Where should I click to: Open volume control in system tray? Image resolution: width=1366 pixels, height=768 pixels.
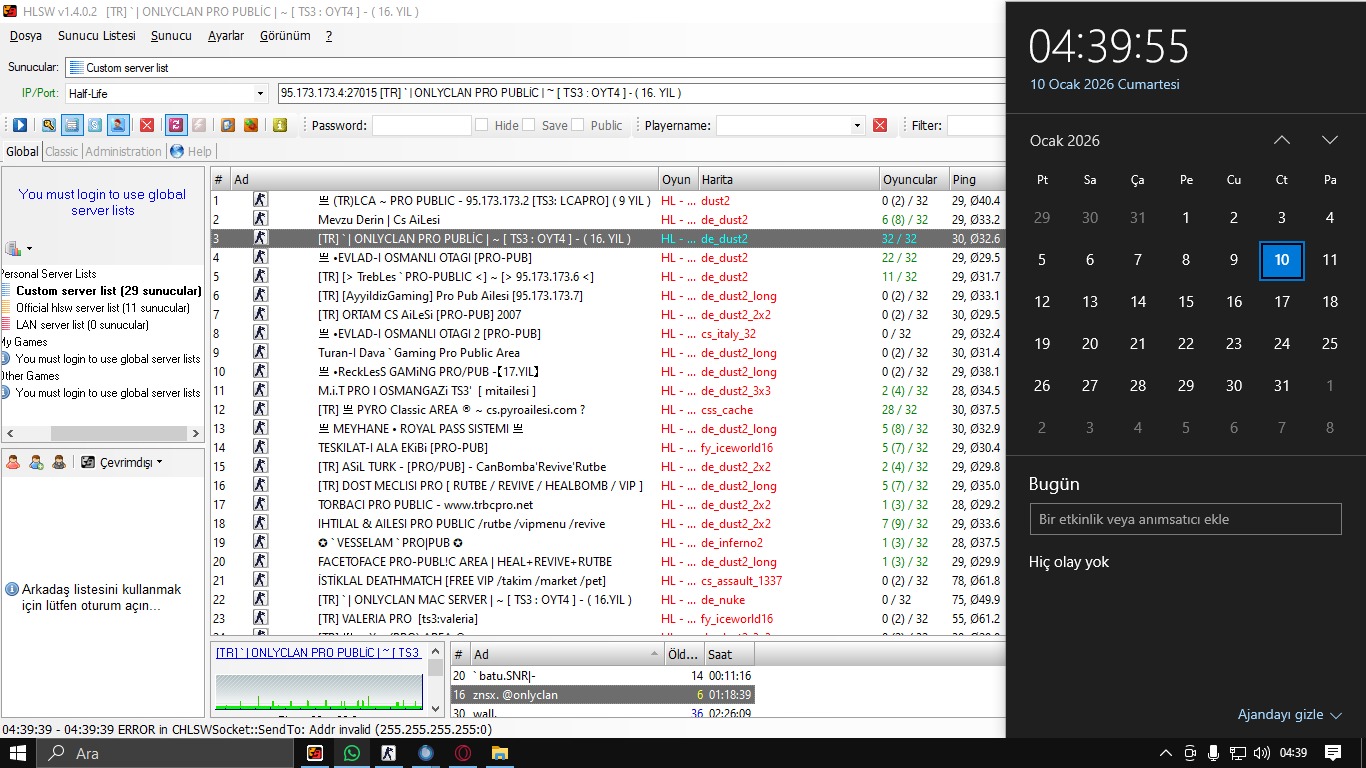pos(1262,753)
